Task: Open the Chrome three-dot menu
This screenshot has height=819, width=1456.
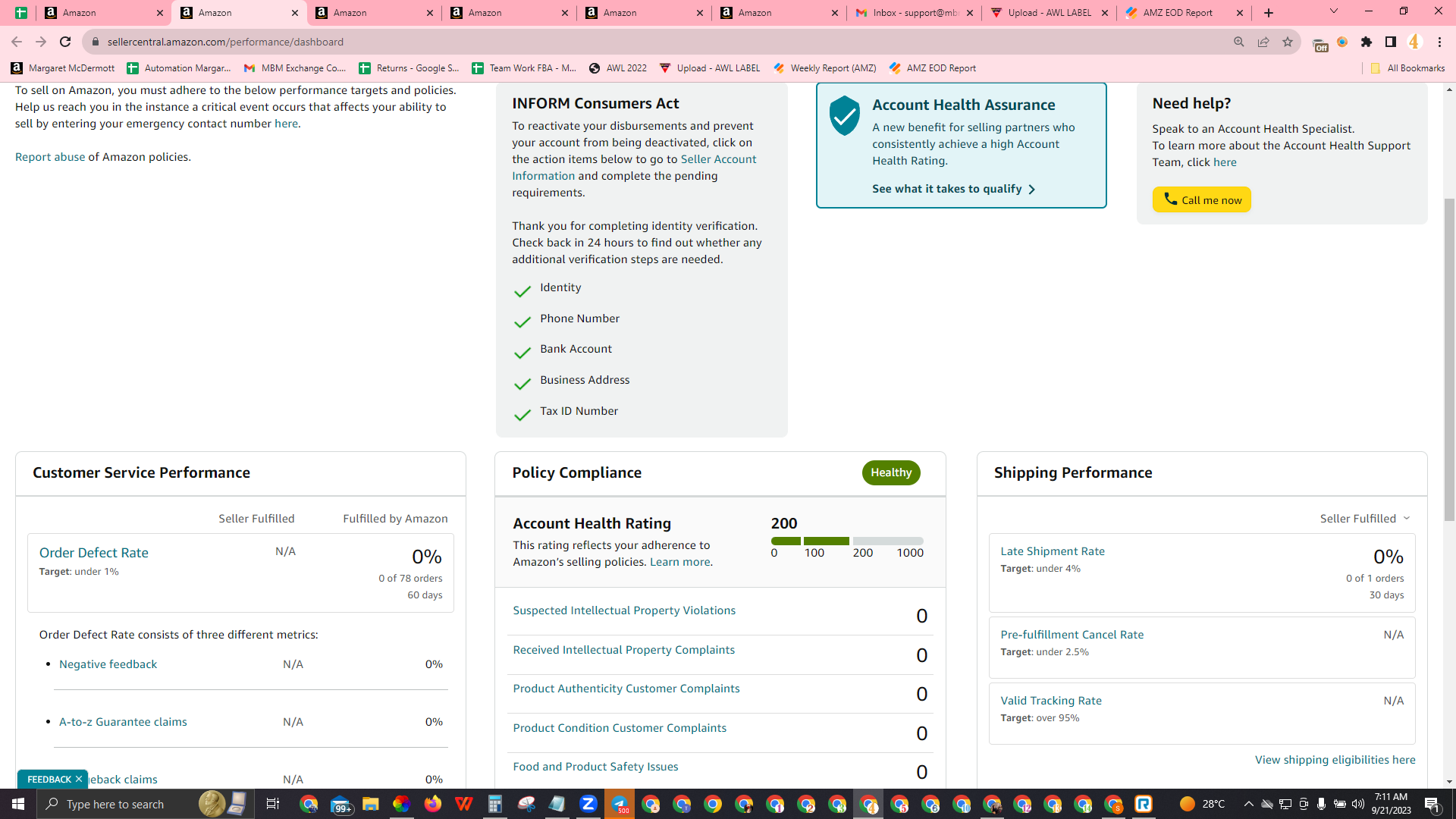Action: [x=1439, y=42]
